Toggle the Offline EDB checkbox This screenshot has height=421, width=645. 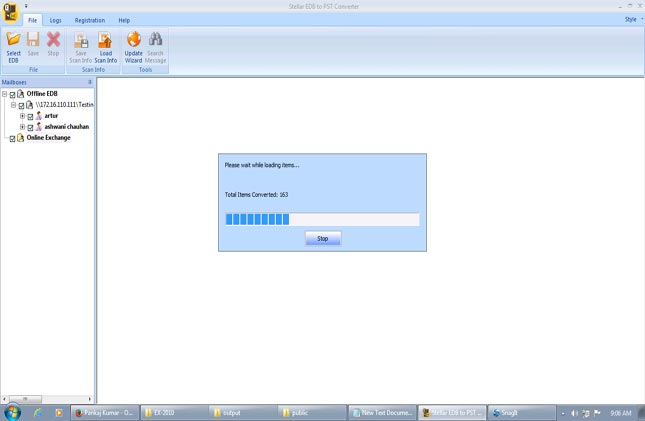[x=12, y=95]
